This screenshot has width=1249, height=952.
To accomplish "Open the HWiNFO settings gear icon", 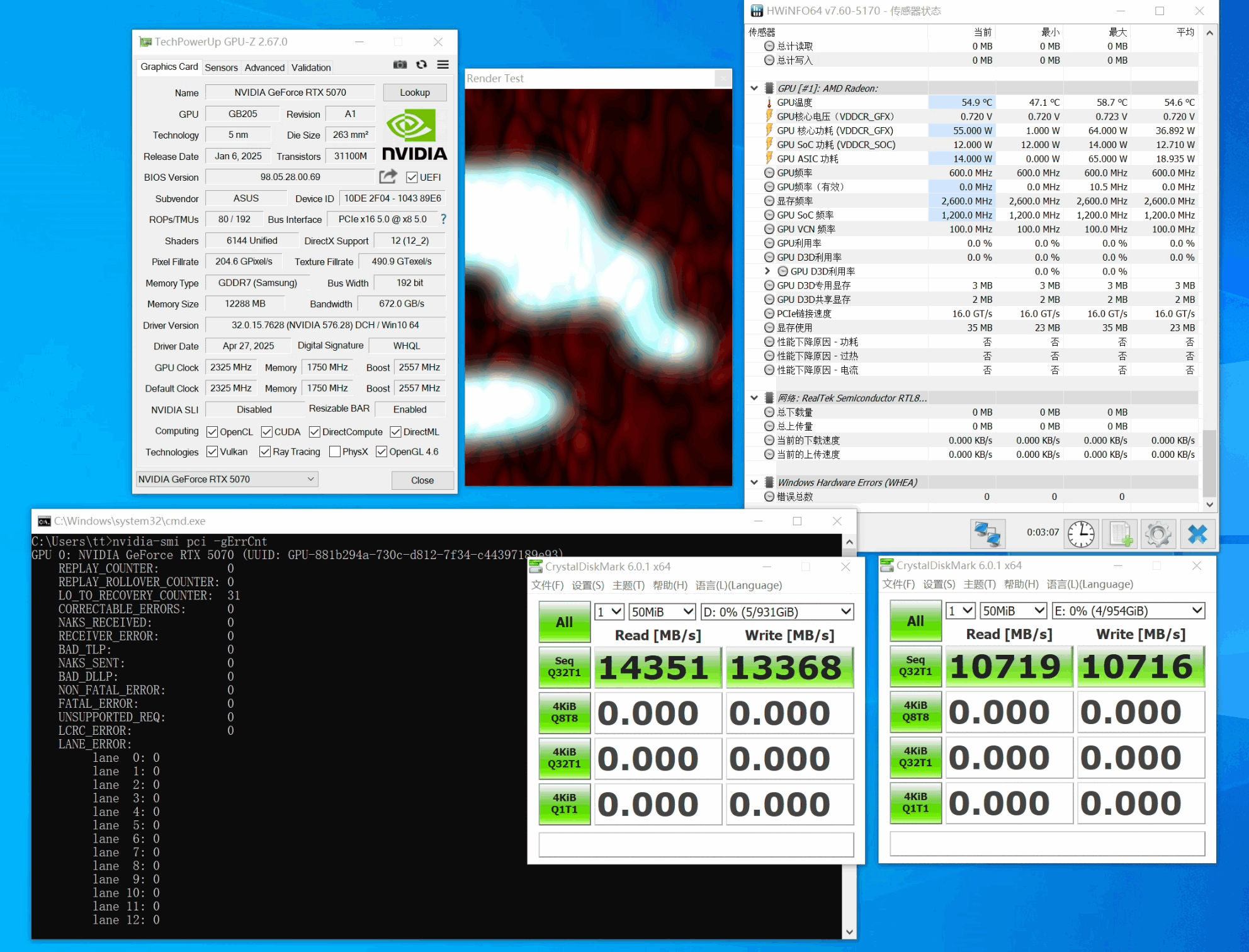I will click(x=1158, y=533).
